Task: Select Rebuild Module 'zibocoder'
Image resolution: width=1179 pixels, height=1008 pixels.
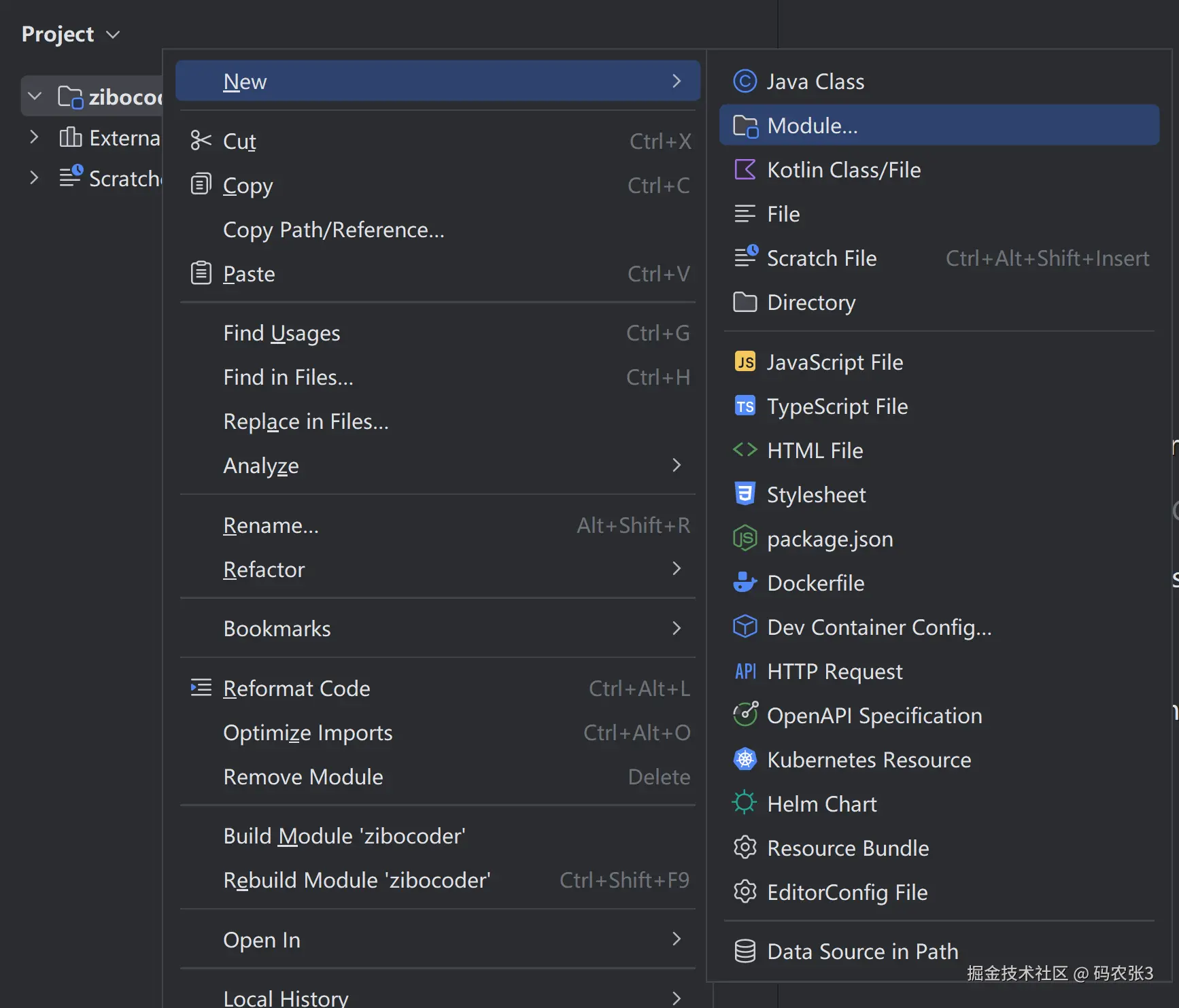Action: click(x=356, y=880)
